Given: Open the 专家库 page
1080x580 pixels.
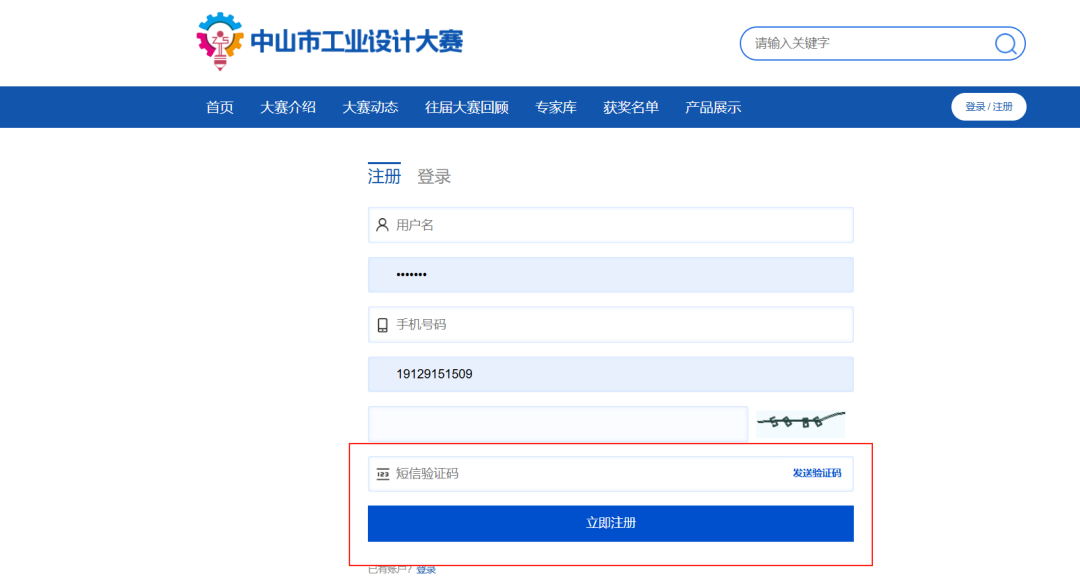Looking at the screenshot, I should pyautogui.click(x=556, y=107).
